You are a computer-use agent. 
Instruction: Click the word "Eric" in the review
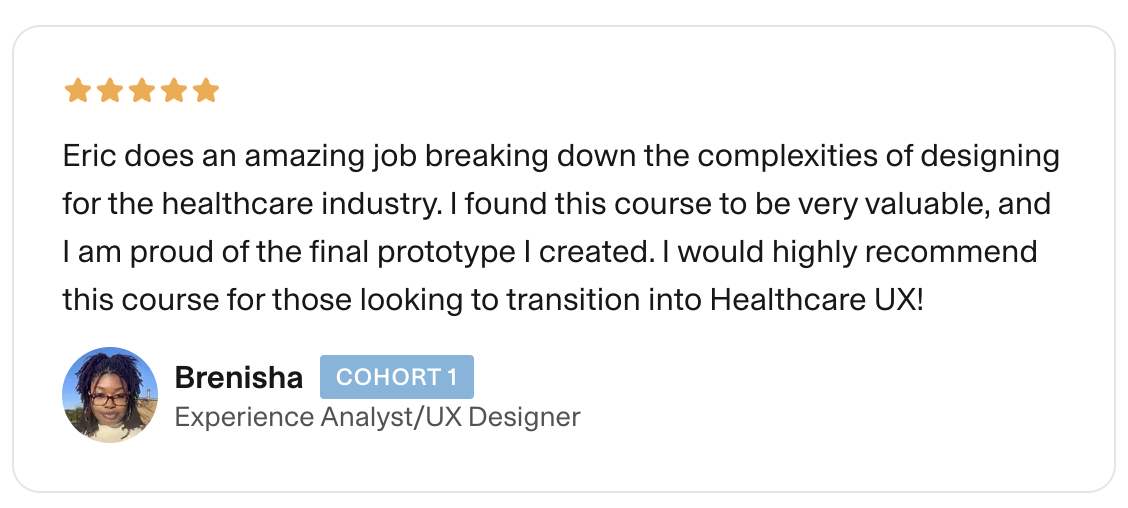click(x=89, y=157)
